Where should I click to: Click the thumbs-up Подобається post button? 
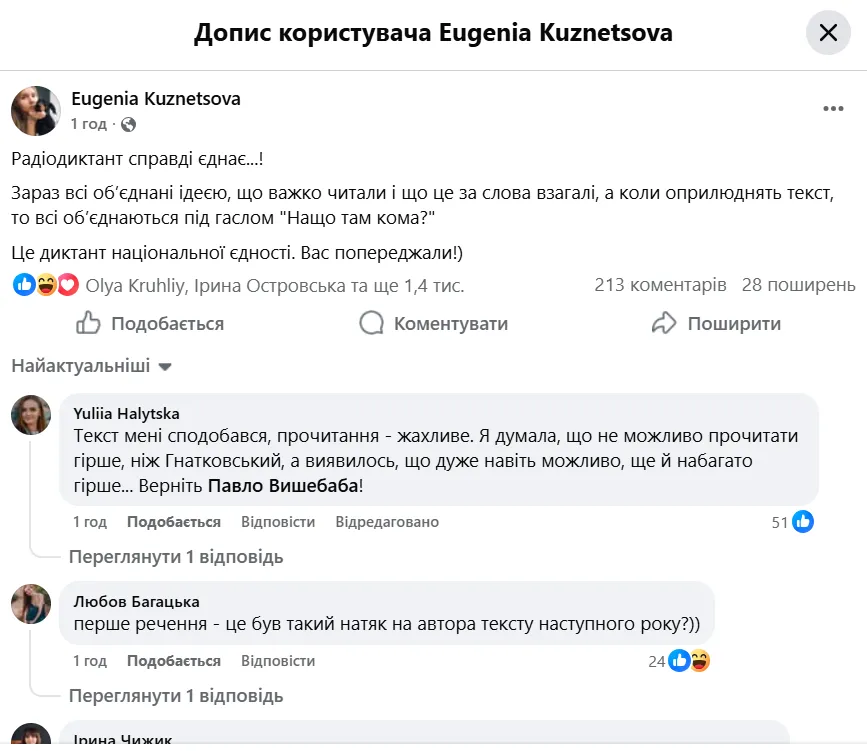point(150,324)
